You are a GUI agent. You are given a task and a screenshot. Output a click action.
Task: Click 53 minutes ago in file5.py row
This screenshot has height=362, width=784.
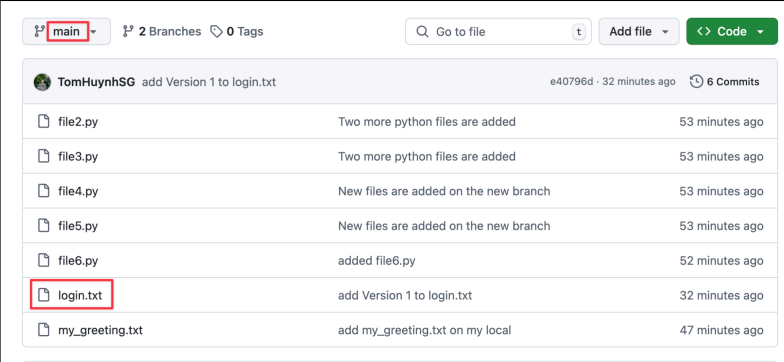tap(722, 226)
